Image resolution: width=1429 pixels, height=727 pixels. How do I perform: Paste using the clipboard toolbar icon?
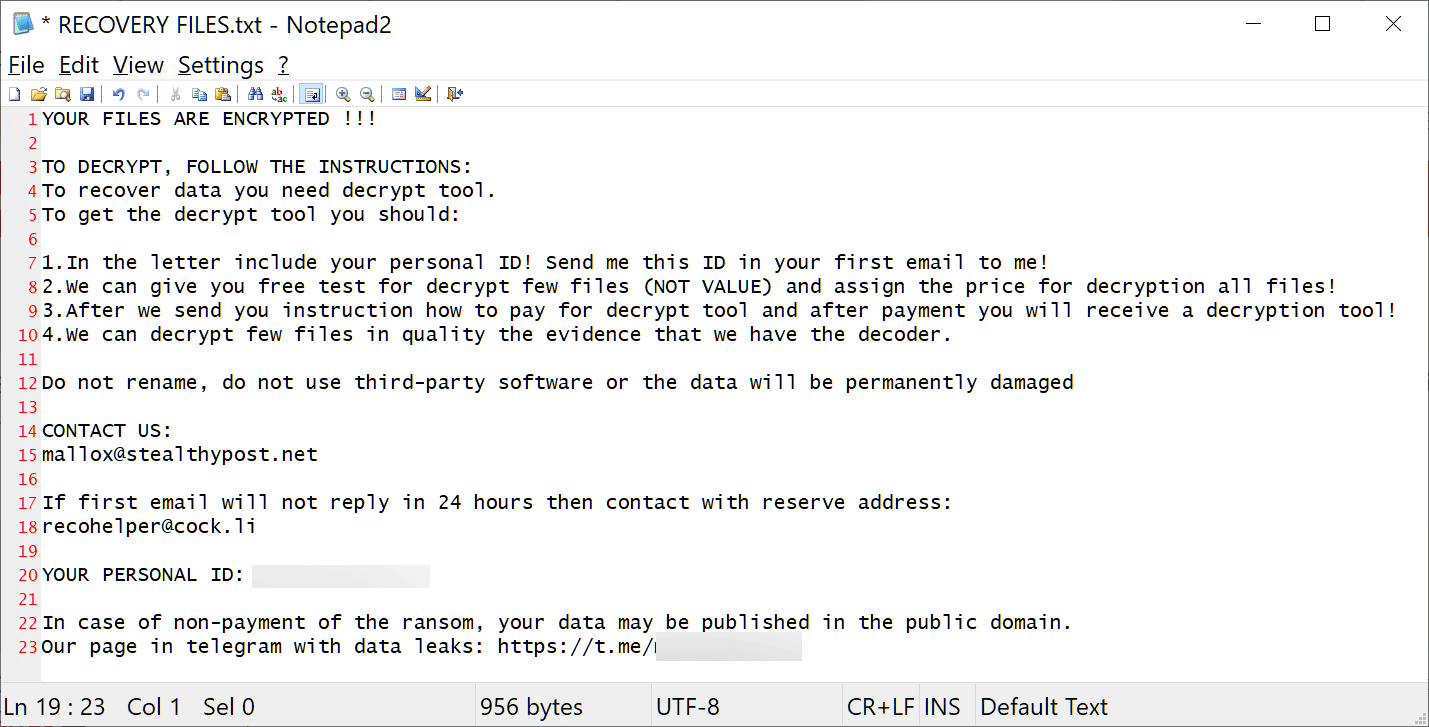point(223,94)
